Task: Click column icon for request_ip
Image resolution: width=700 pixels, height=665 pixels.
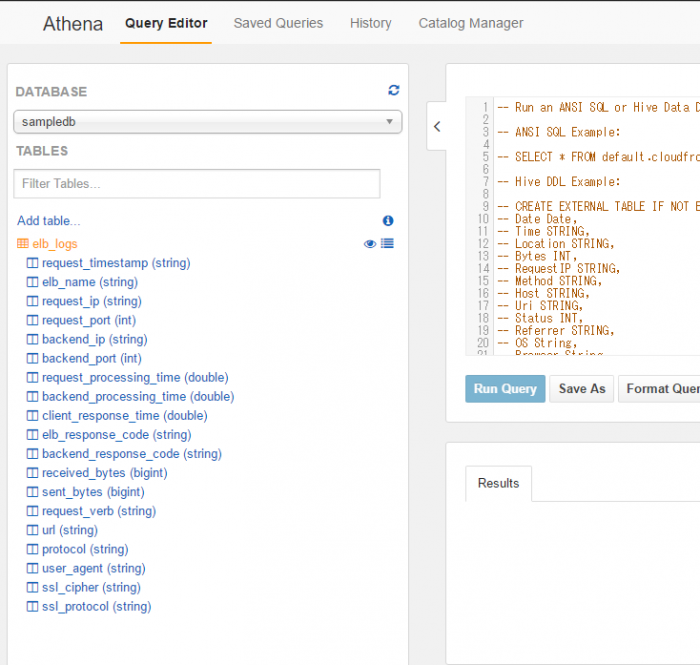Action: click(32, 301)
